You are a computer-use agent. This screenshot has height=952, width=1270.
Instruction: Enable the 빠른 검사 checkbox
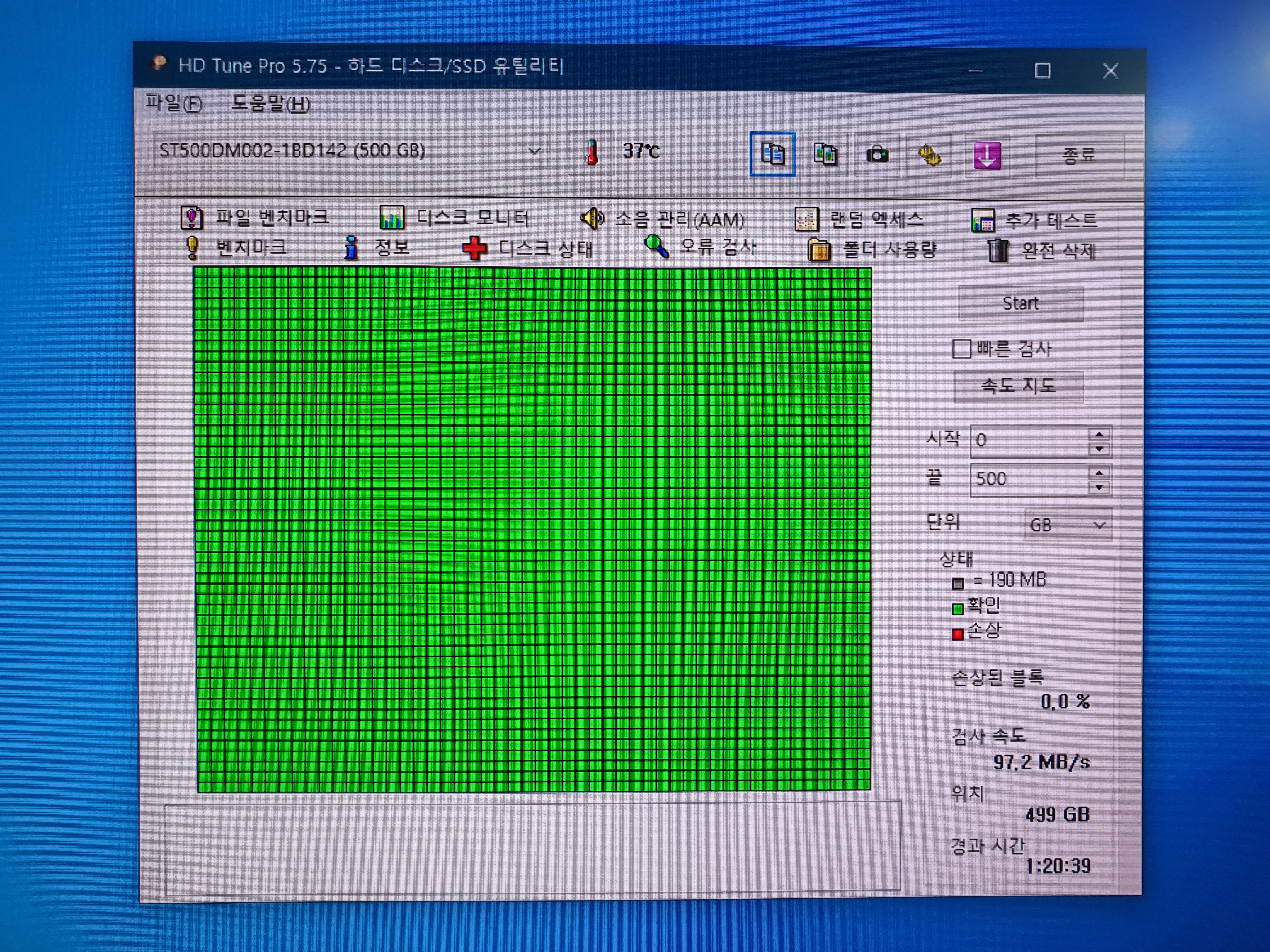[962, 349]
